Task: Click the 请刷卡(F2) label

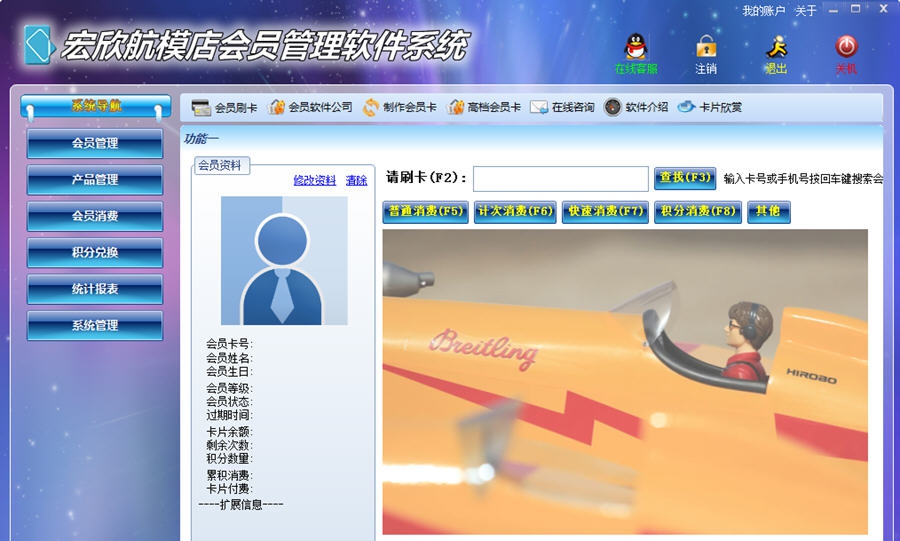Action: pos(426,177)
